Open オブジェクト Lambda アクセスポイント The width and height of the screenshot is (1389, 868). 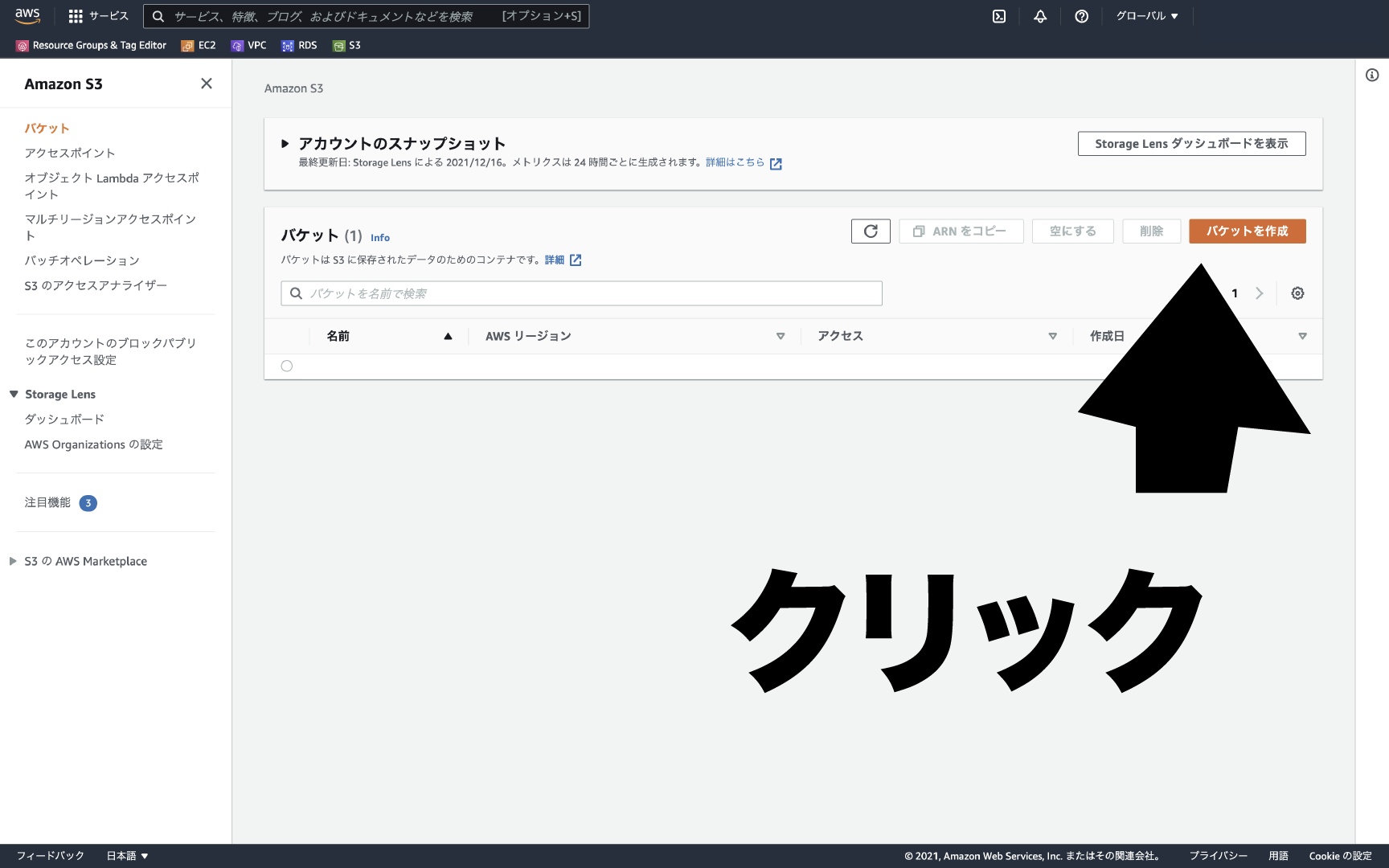(112, 186)
